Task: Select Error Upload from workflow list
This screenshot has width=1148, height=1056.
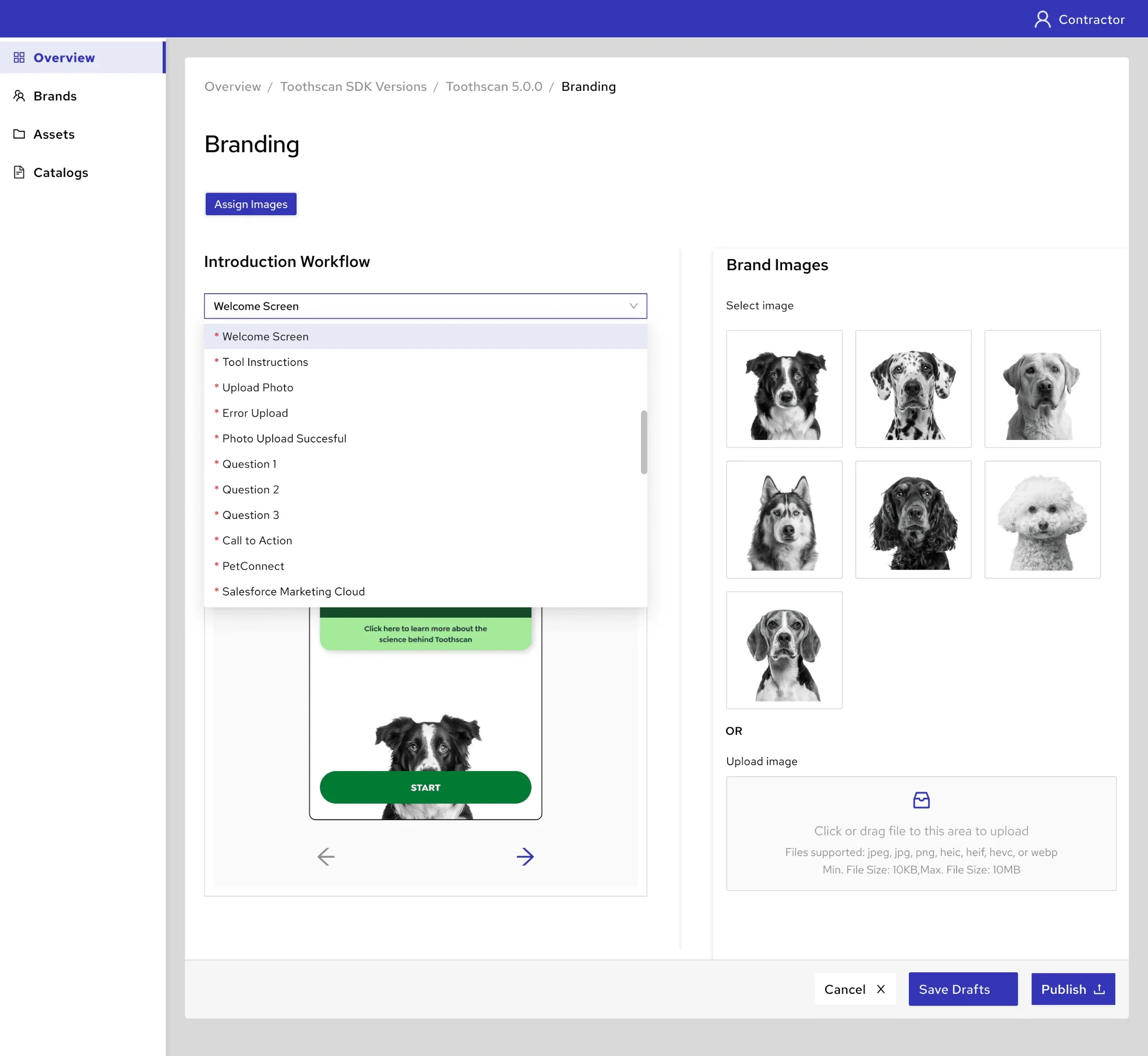Action: 425,413
